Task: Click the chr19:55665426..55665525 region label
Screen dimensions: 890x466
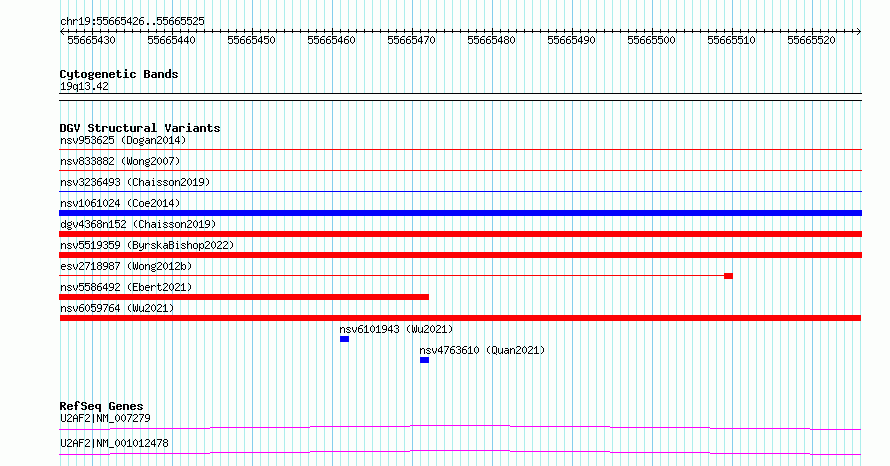Action: pyautogui.click(x=132, y=22)
